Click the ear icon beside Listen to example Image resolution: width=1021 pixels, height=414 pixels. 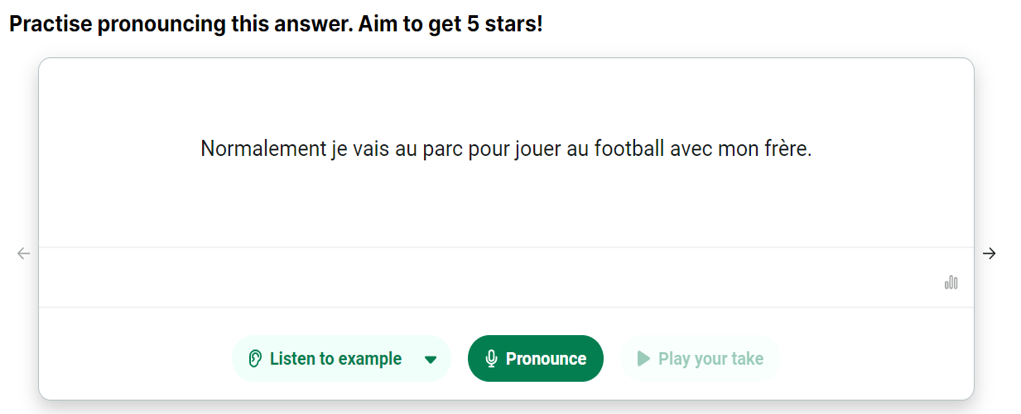coord(255,359)
